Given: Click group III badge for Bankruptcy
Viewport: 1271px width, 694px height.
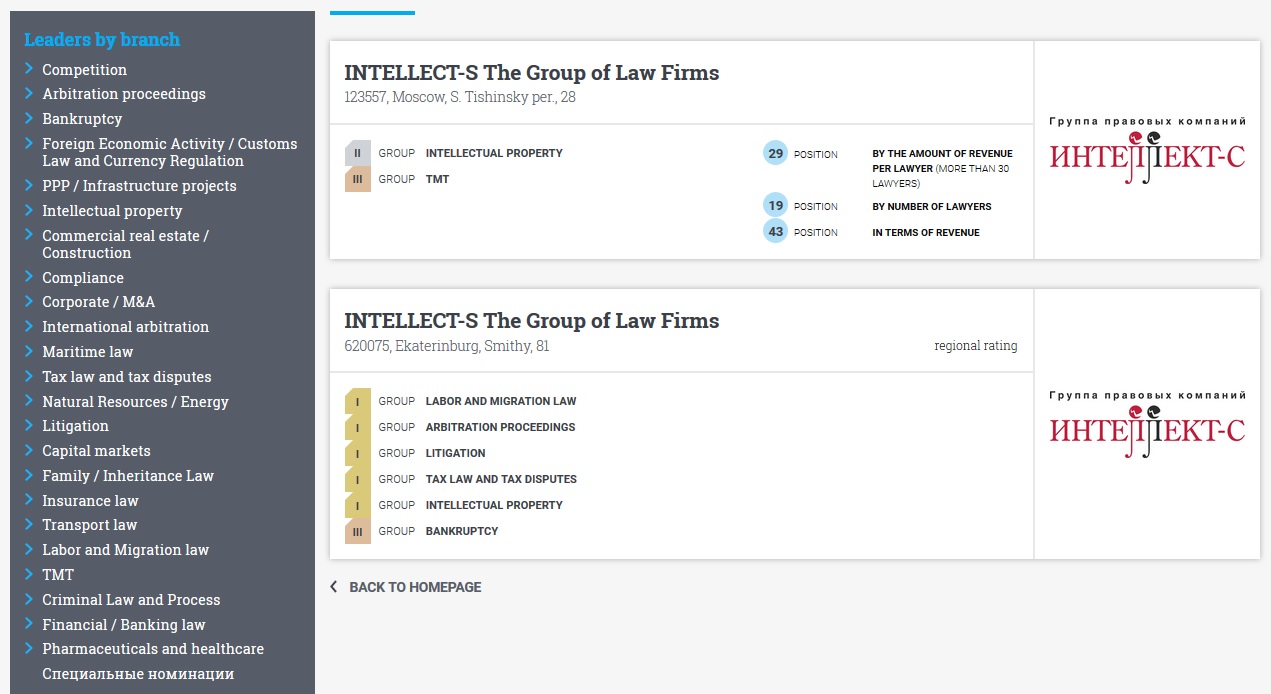Looking at the screenshot, I should (x=358, y=531).
